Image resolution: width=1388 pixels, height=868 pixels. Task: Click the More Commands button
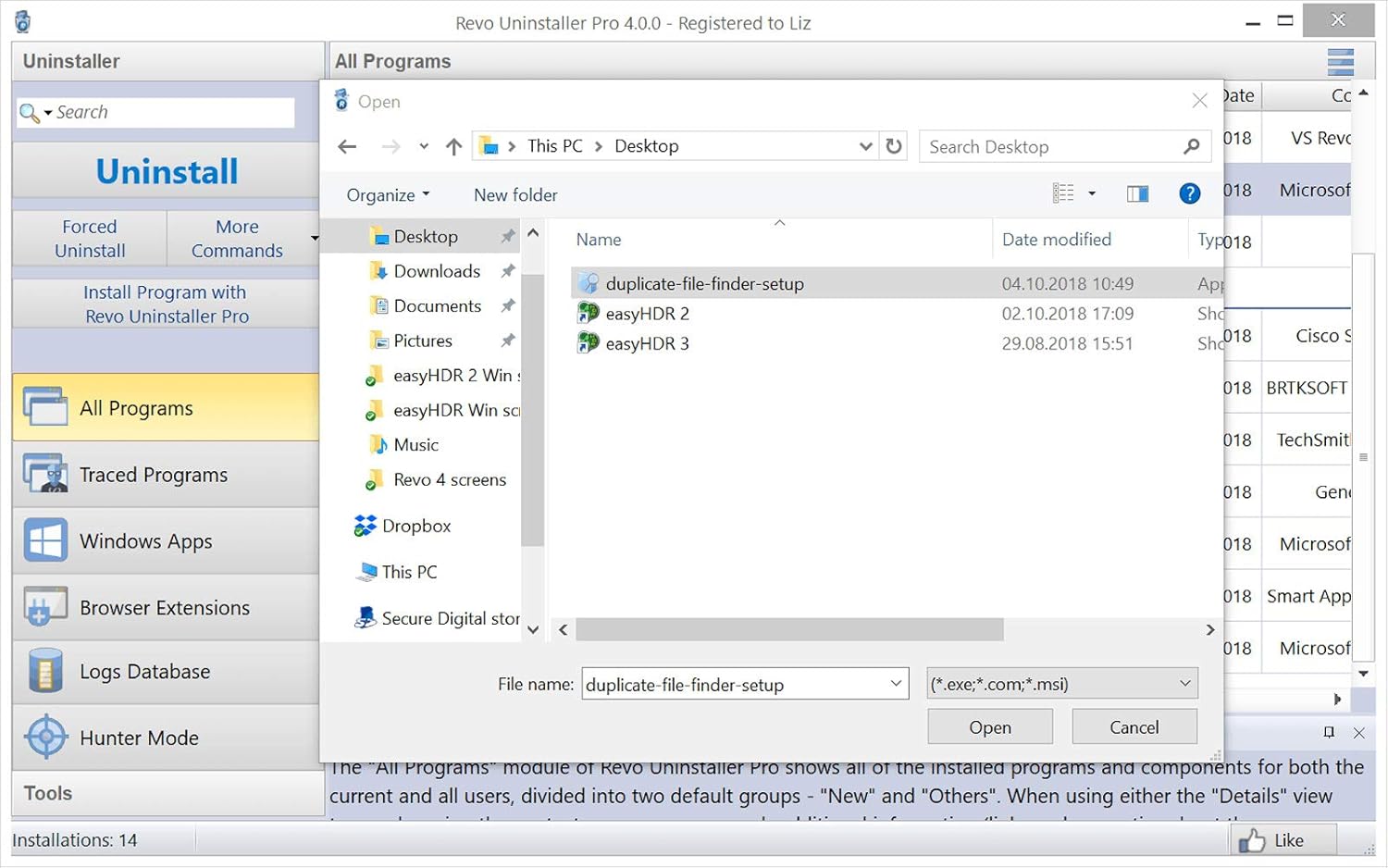(237, 239)
